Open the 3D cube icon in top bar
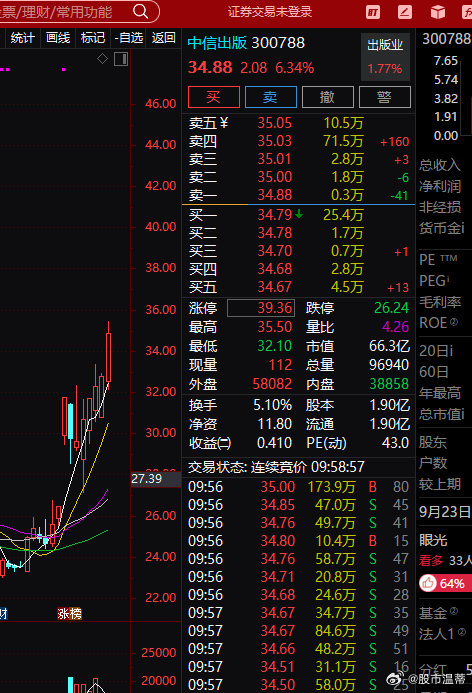 tap(438, 12)
